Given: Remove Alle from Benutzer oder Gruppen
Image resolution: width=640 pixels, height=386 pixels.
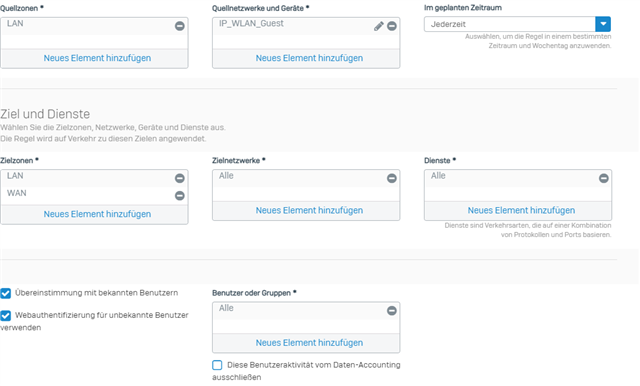Looking at the screenshot, I should [392, 311].
